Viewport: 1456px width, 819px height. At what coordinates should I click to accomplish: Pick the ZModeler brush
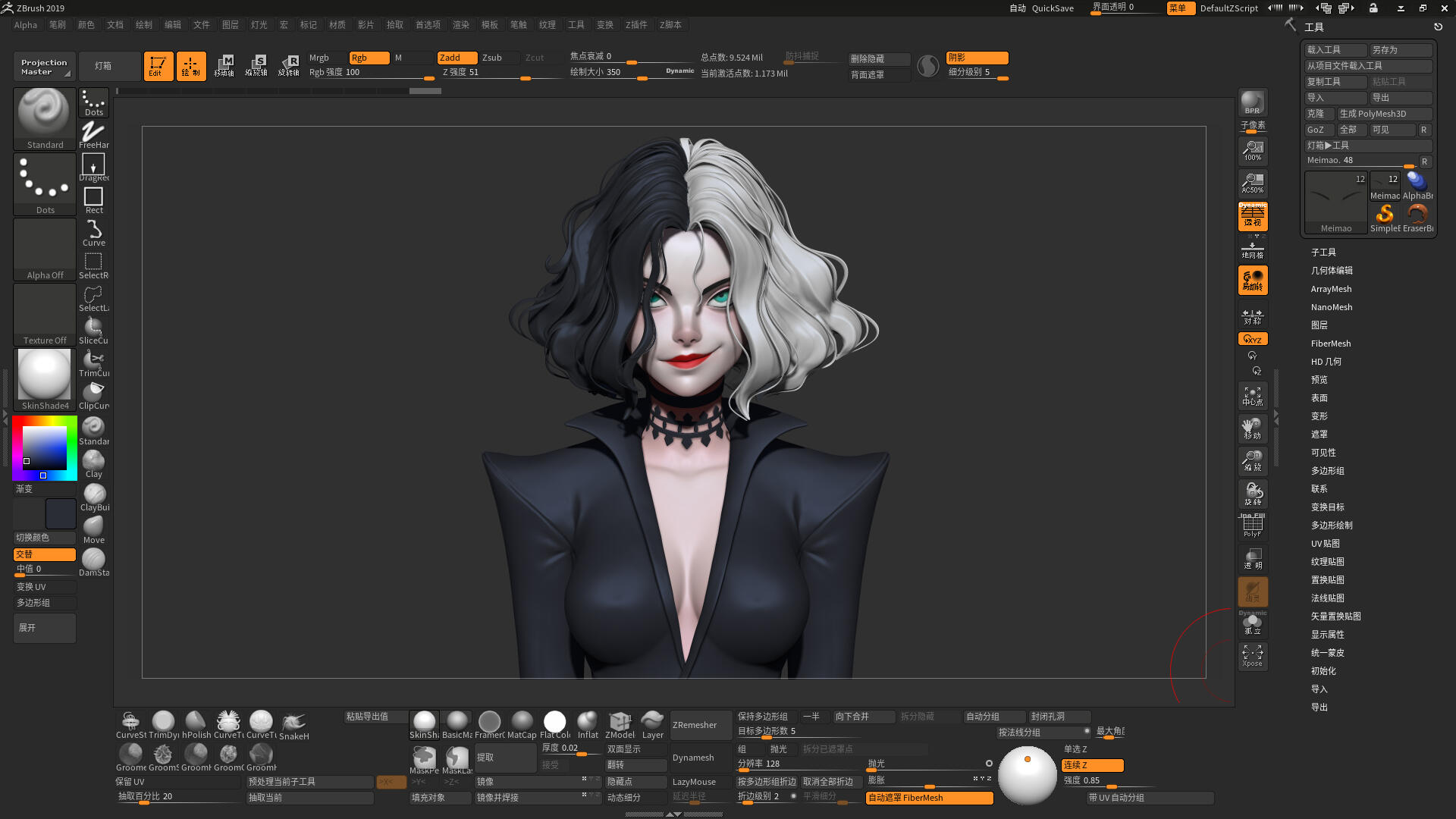620,725
